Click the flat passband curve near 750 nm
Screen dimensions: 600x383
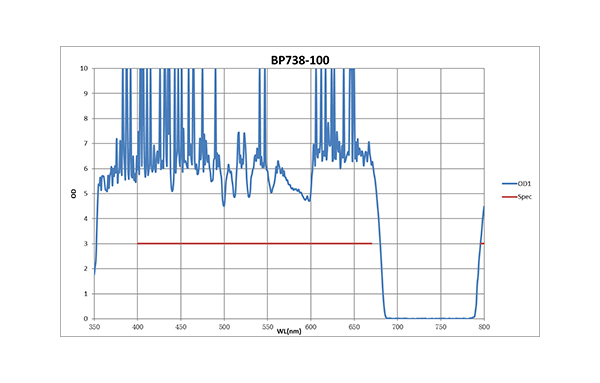pyautogui.click(x=441, y=318)
